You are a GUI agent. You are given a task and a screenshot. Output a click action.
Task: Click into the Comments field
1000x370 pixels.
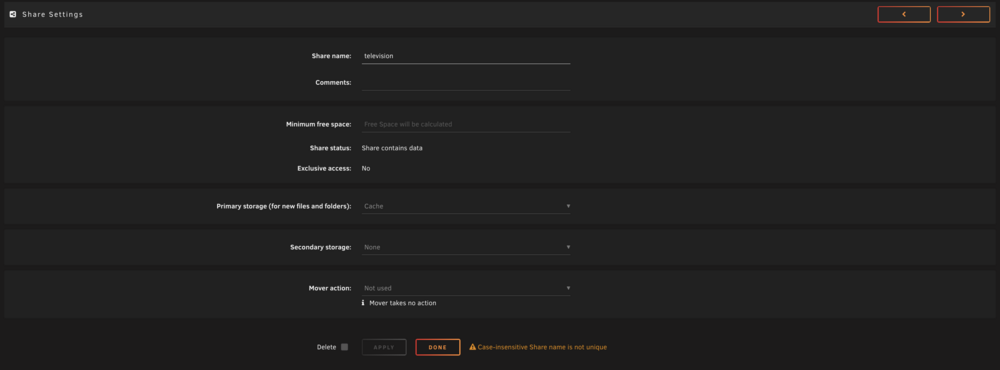pyautogui.click(x=466, y=82)
